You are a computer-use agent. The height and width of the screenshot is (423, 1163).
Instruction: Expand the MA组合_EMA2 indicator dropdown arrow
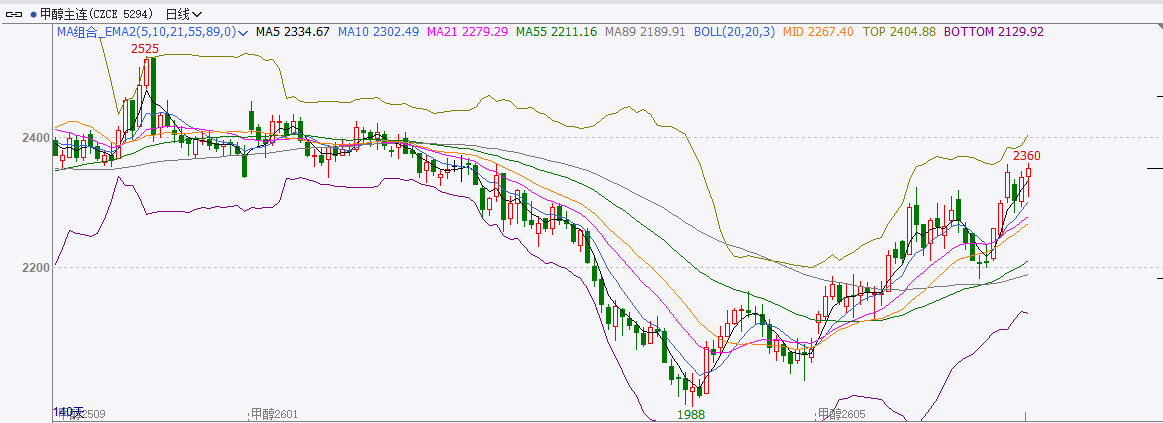pyautogui.click(x=244, y=32)
